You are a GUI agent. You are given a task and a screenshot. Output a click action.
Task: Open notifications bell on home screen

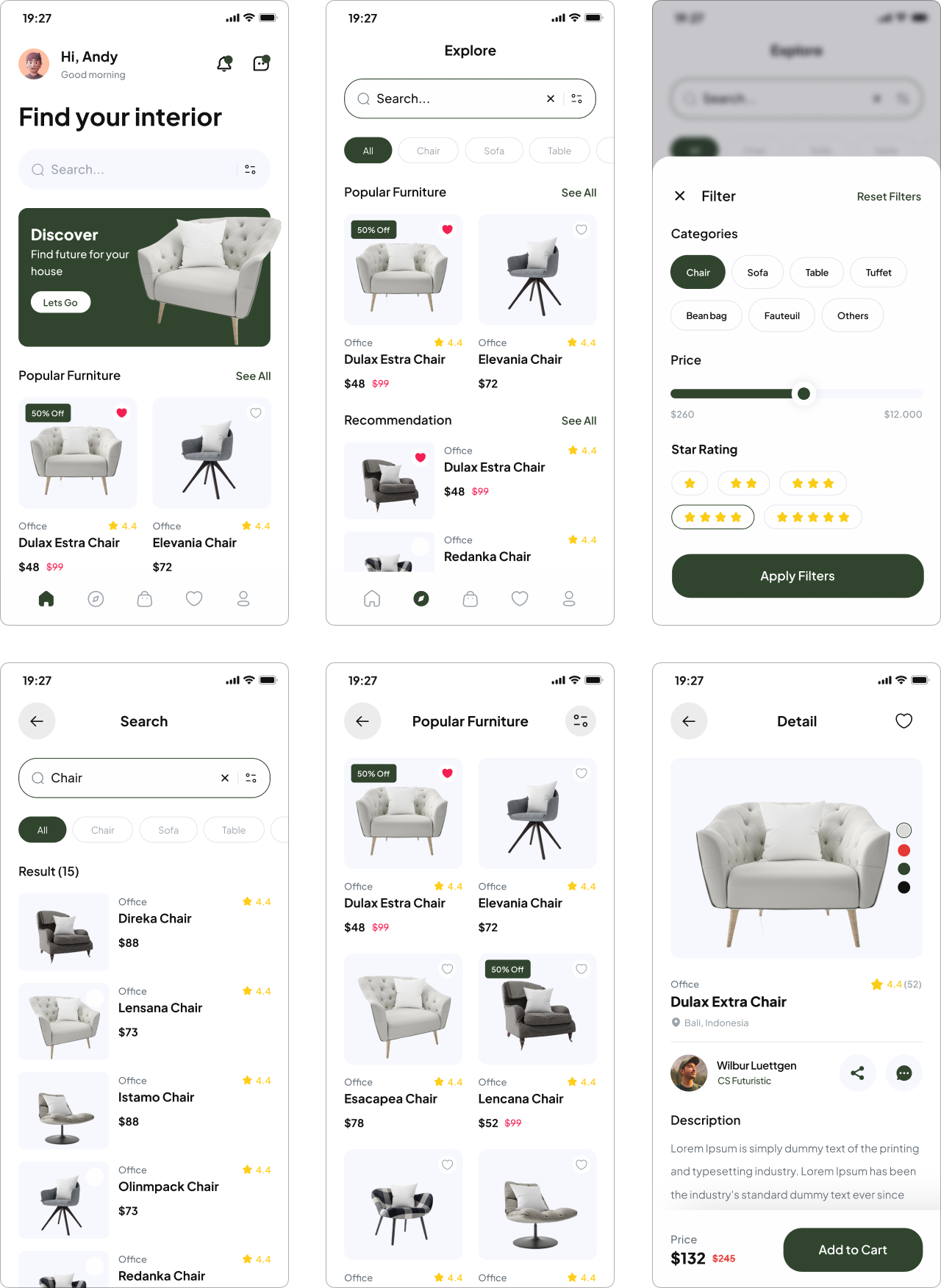click(x=225, y=64)
